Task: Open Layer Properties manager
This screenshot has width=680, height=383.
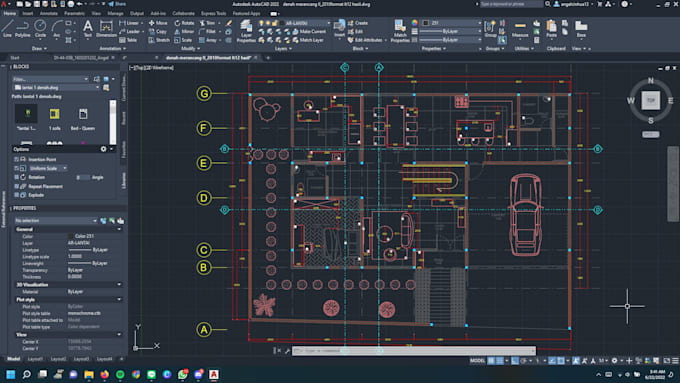Action: [x=246, y=31]
